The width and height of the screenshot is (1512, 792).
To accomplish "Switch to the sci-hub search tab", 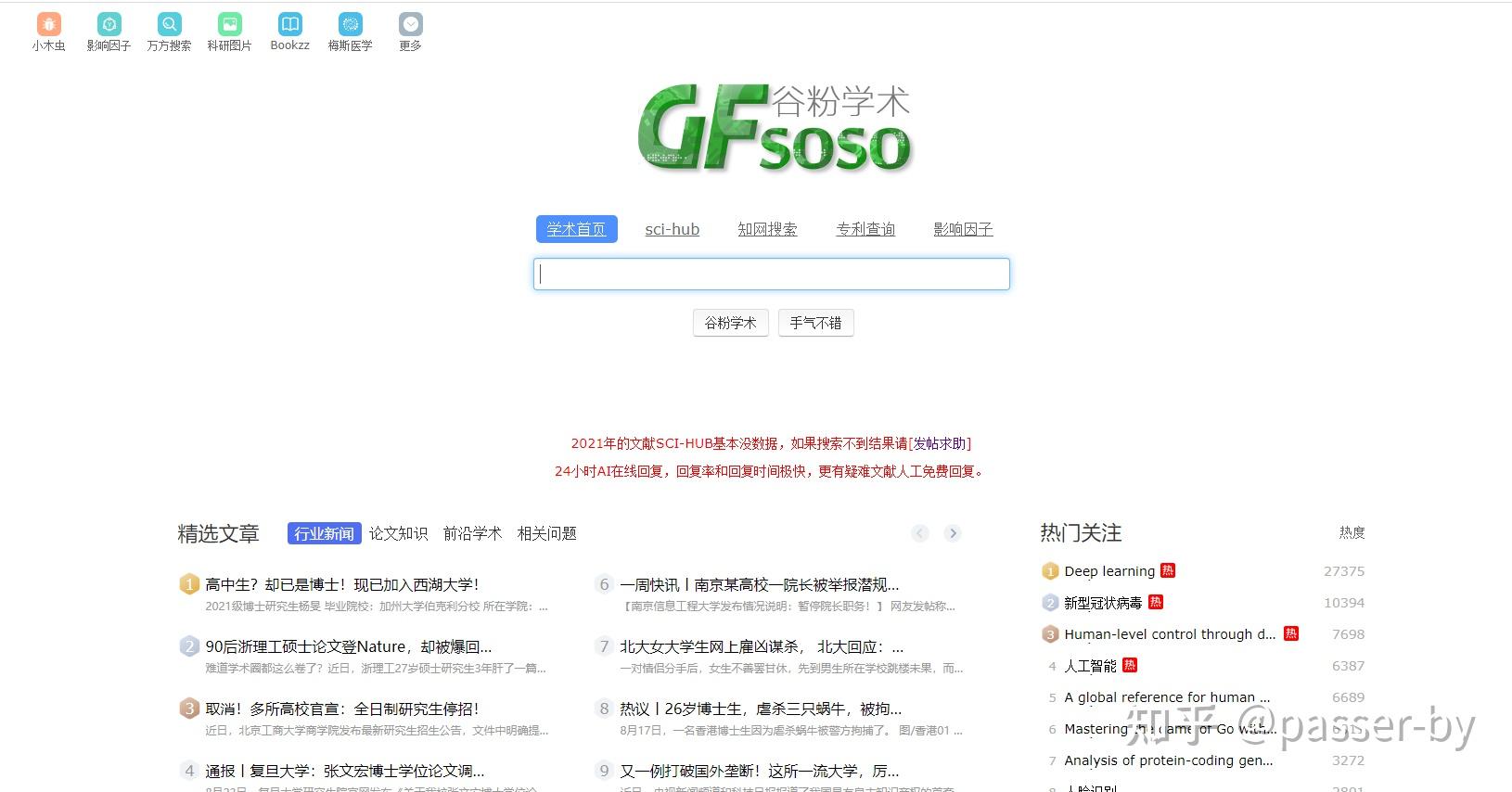I will point(673,229).
